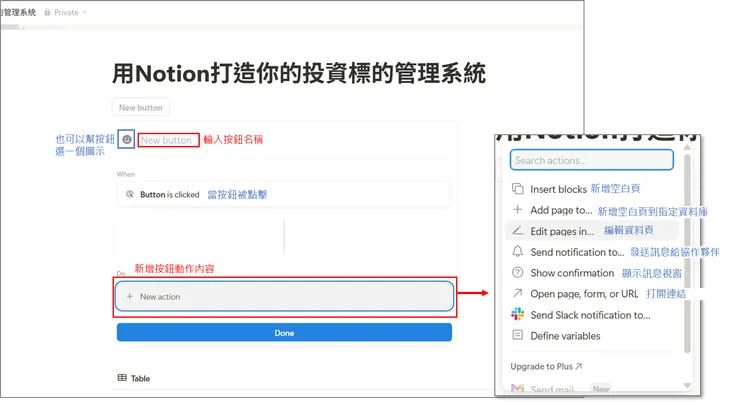Click the lock icon beside Private
740x402 pixels.
click(47, 12)
